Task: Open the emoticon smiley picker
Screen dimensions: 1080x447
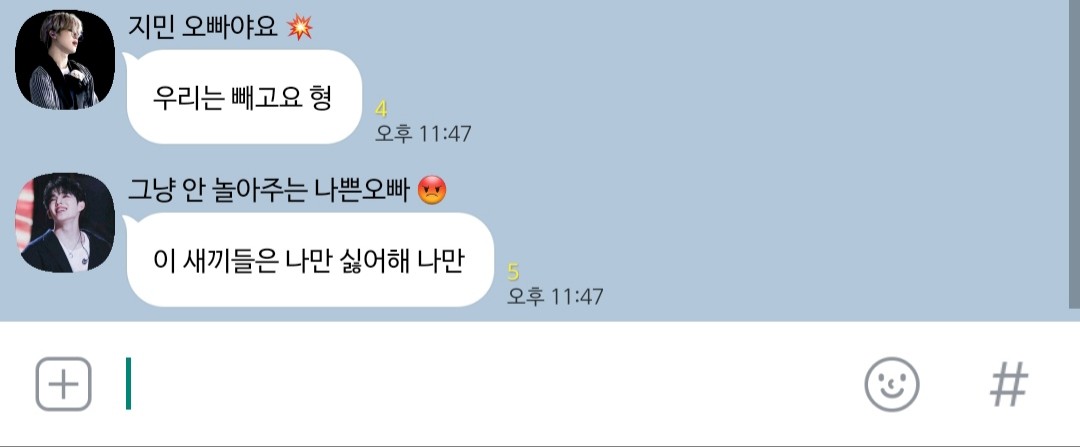Action: [x=891, y=384]
